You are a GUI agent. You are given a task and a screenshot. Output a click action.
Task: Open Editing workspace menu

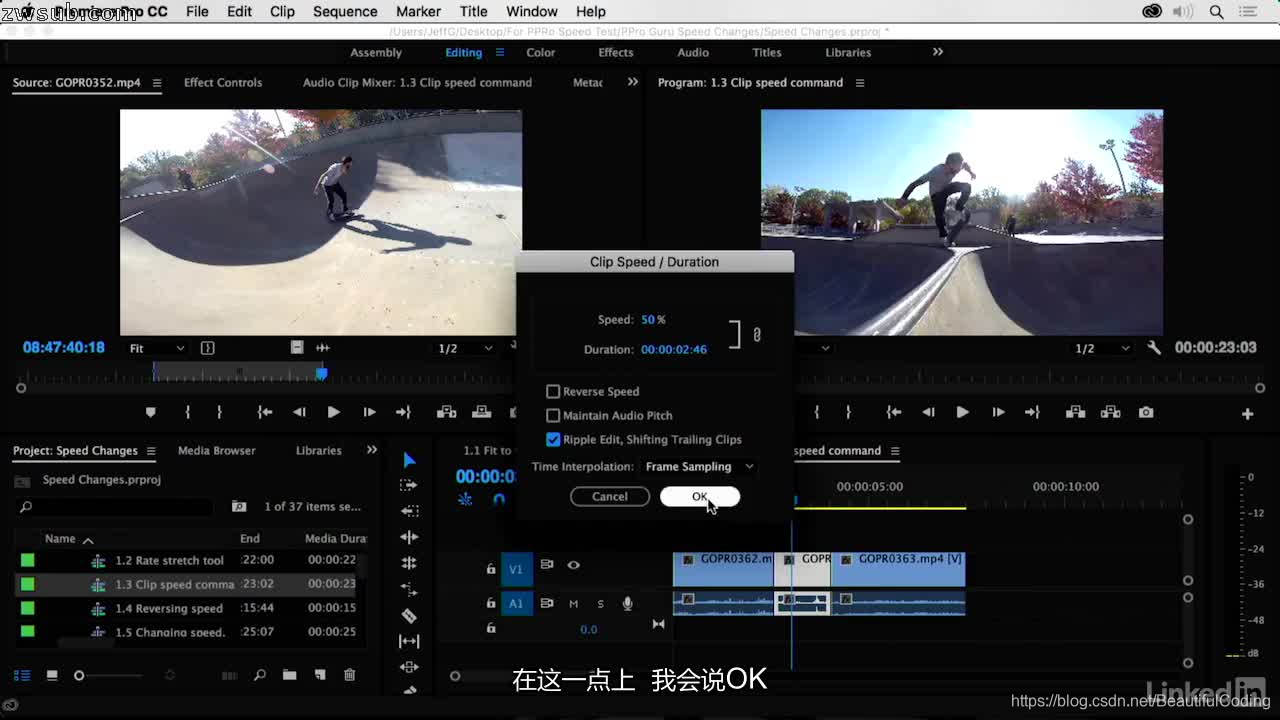[x=500, y=52]
